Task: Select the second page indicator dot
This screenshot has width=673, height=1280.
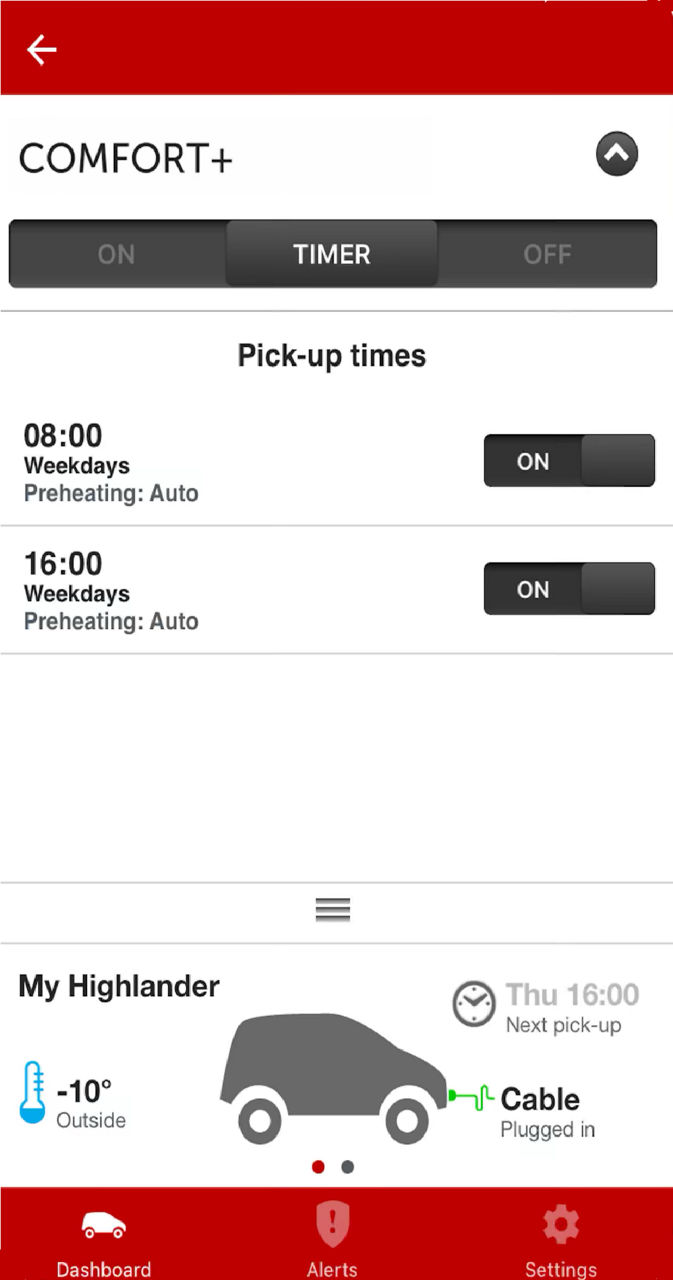Action: click(x=347, y=1166)
